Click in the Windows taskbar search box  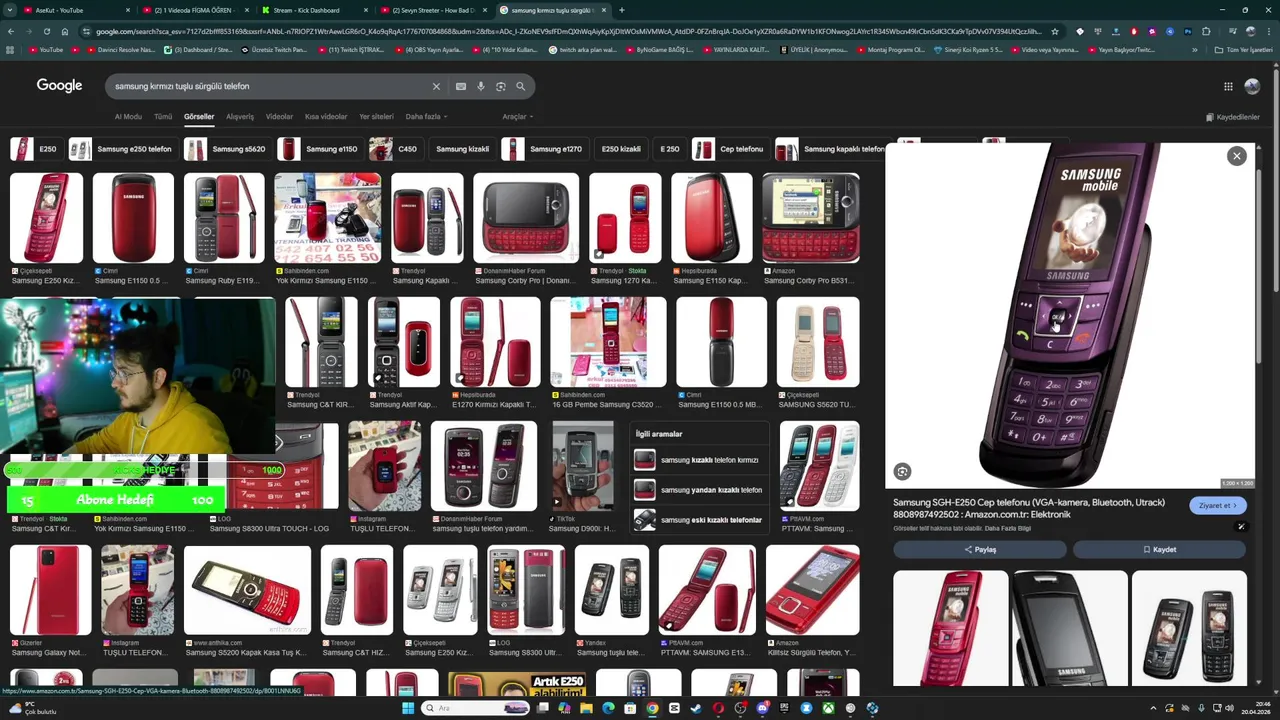point(475,708)
